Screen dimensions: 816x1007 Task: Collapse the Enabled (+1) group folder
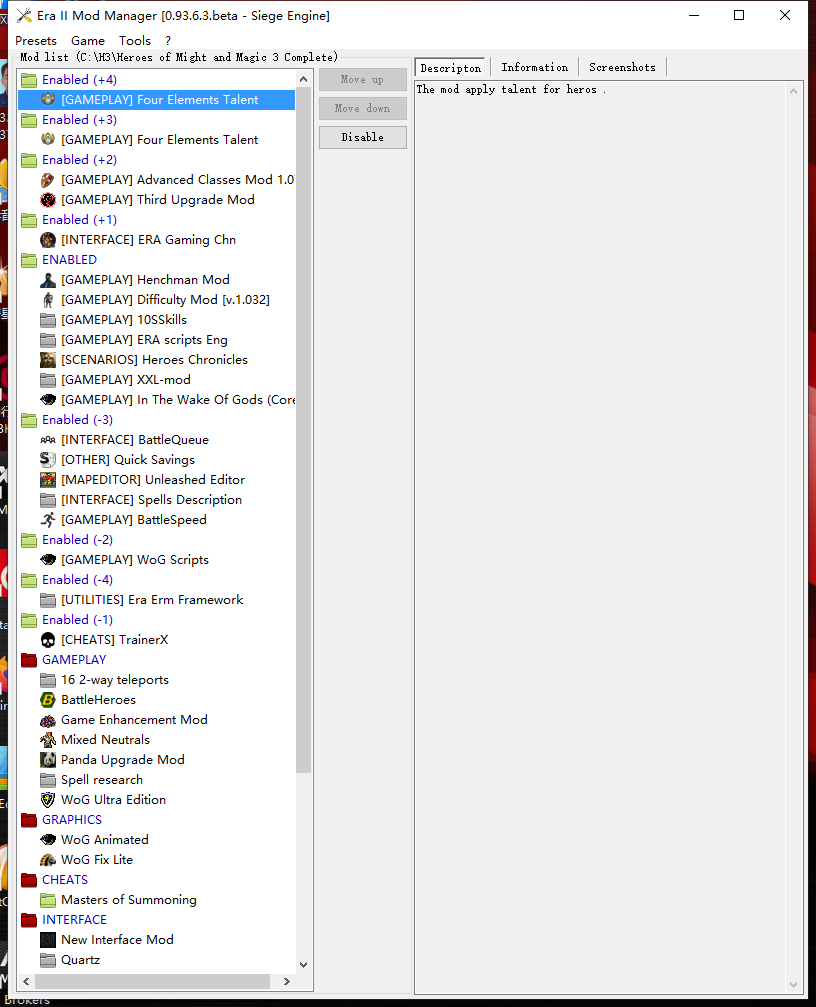point(29,220)
